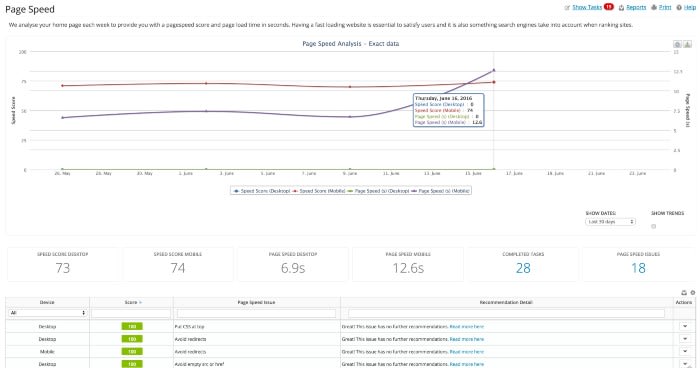Toggle Speed Score (Mobile) legend series
The height and width of the screenshot is (368, 700).
[x=319, y=191]
